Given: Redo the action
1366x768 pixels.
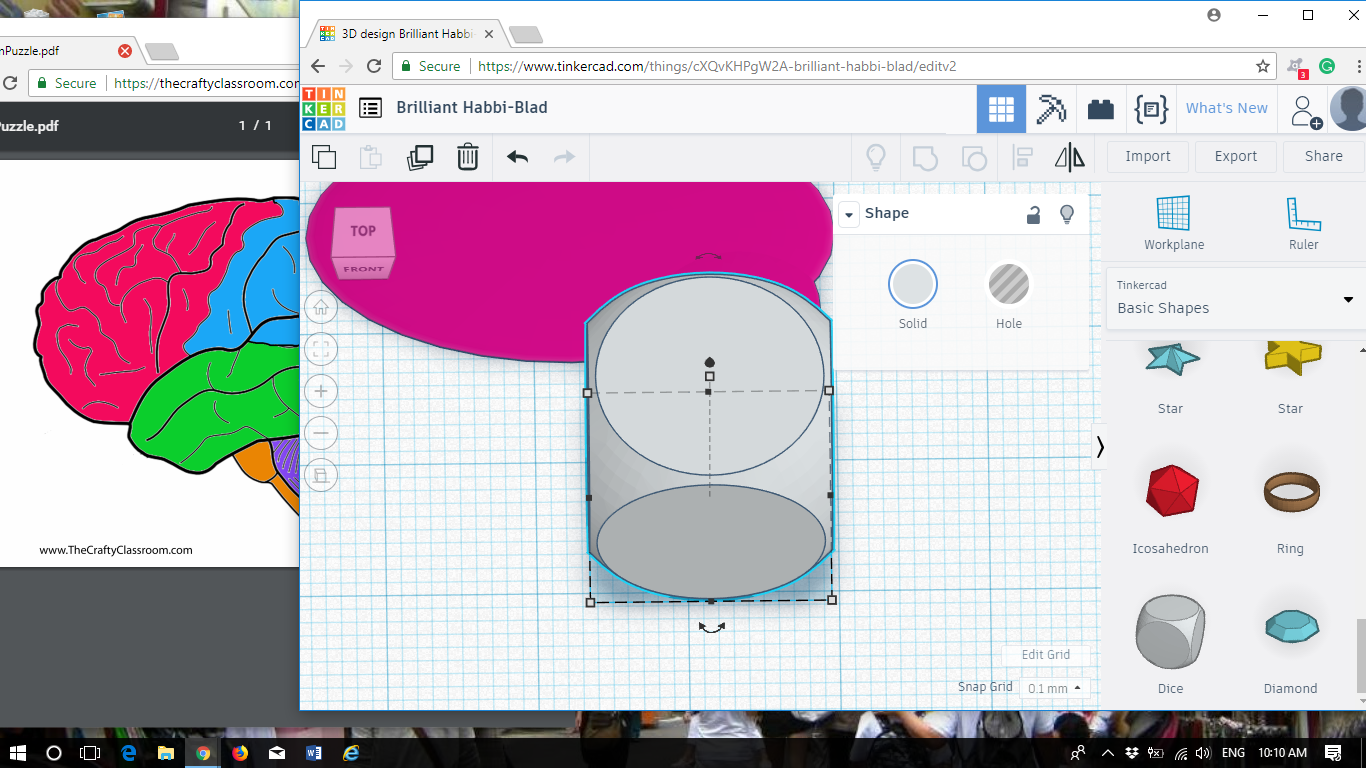Looking at the screenshot, I should pos(565,157).
